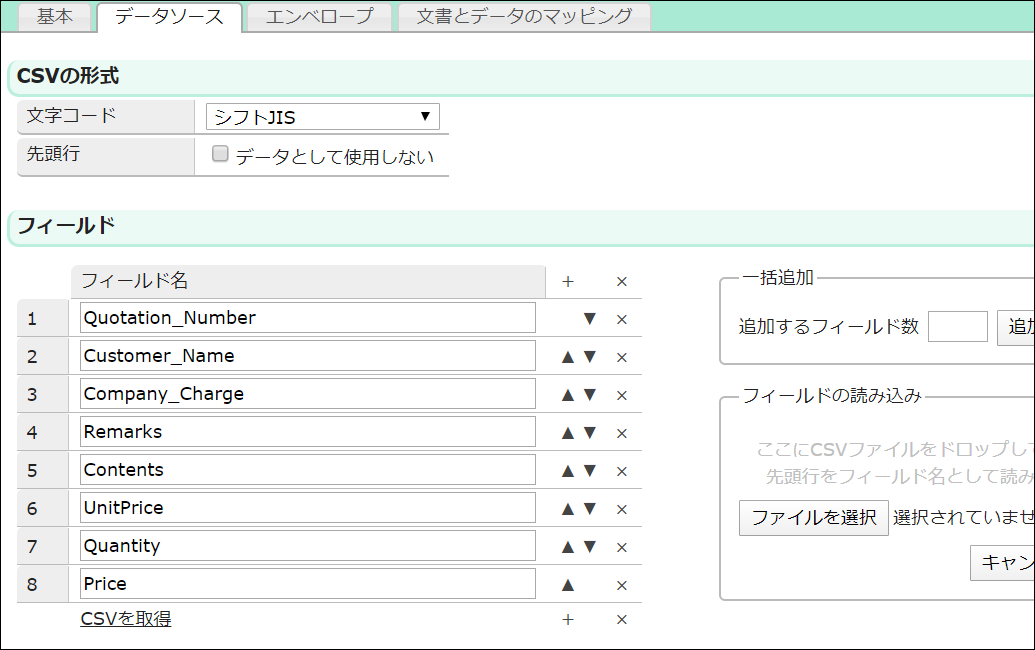Move Customer_Name field up
Screen dimensions: 1035x650
click(568, 357)
